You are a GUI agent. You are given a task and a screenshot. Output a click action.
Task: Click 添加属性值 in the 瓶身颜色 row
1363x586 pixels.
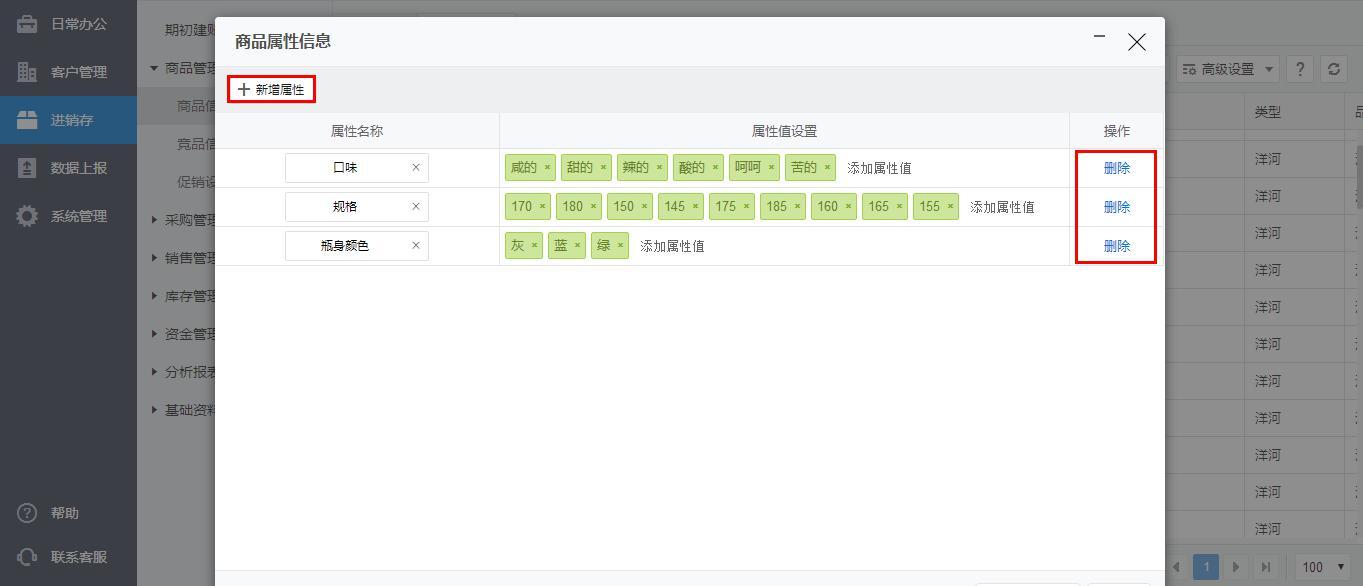(x=672, y=246)
